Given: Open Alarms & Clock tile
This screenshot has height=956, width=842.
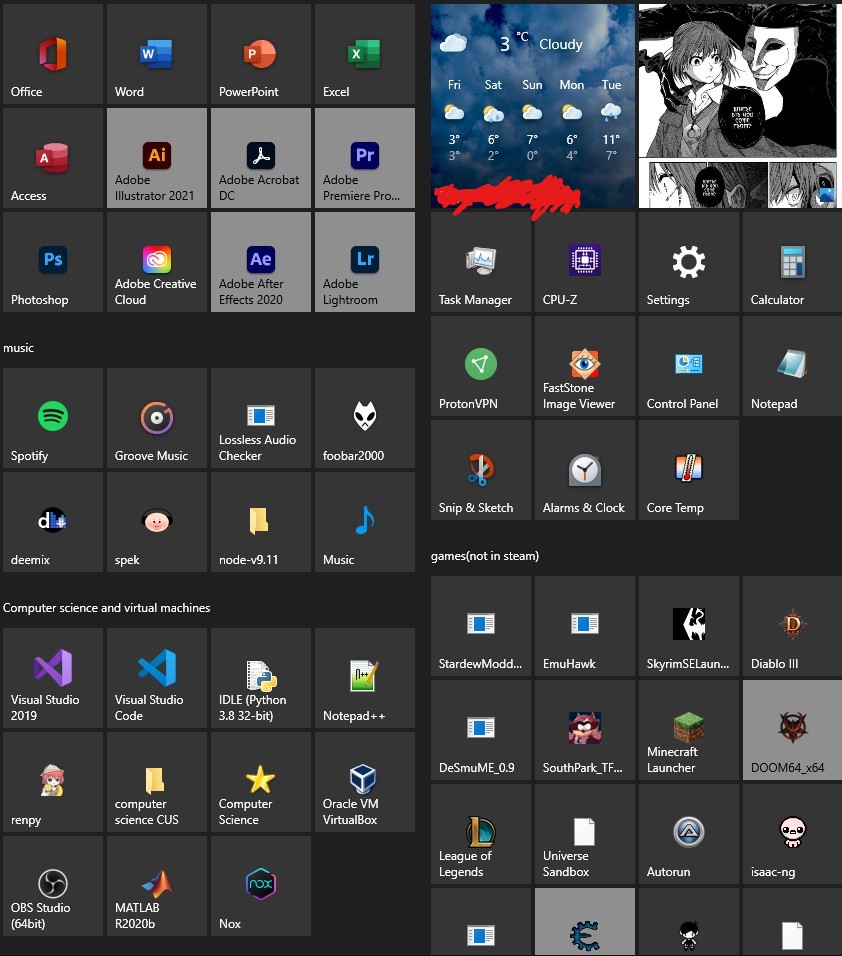Looking at the screenshot, I should pyautogui.click(x=585, y=470).
